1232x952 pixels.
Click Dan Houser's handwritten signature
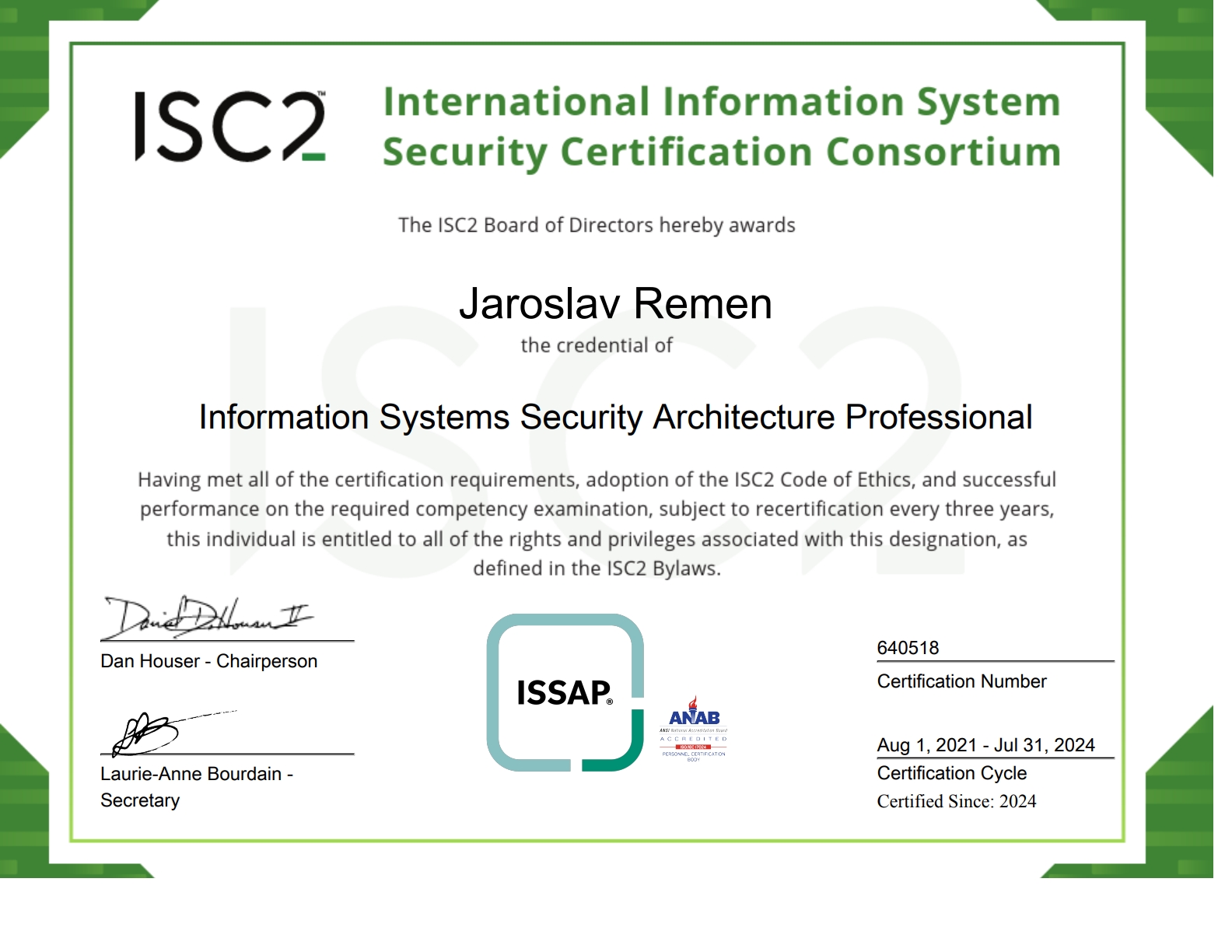[207, 618]
